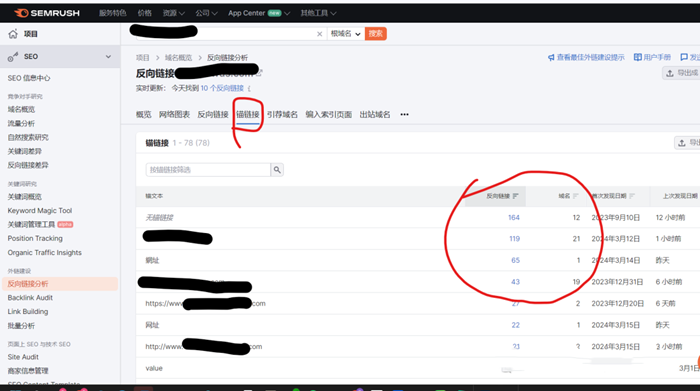Click the 无锚链接 row text

pyautogui.click(x=159, y=217)
